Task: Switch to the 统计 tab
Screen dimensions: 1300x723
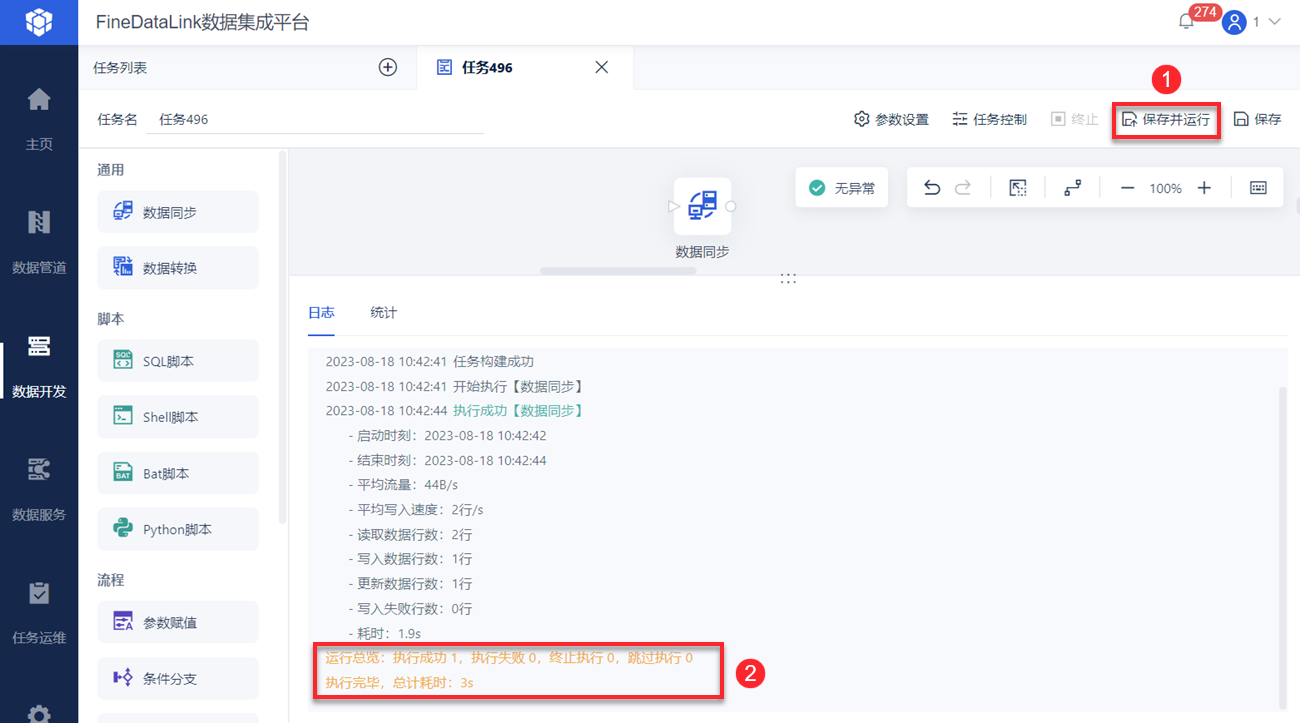Action: click(382, 312)
